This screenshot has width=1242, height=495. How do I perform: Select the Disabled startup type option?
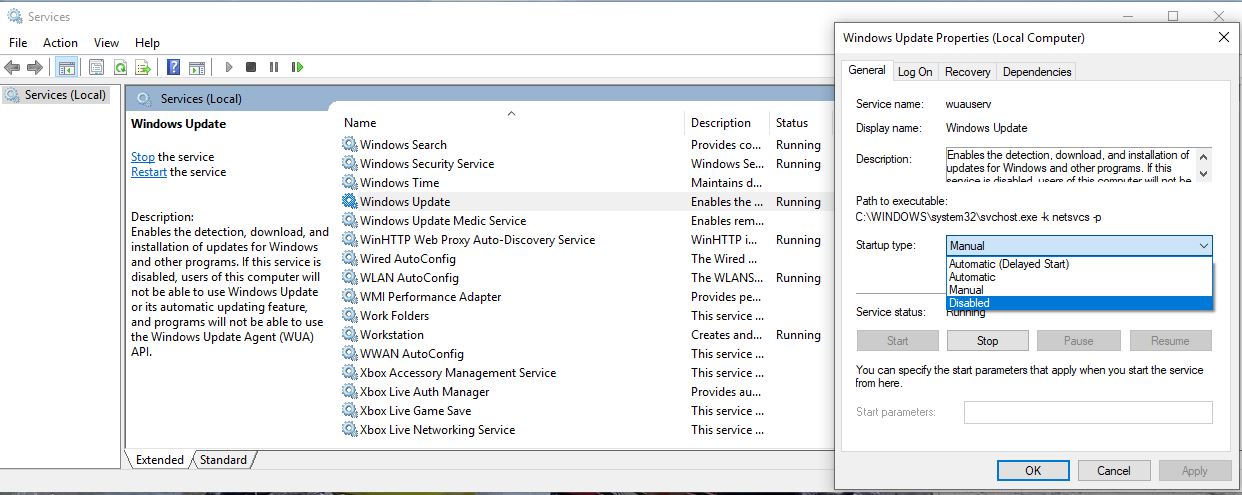(1079, 303)
